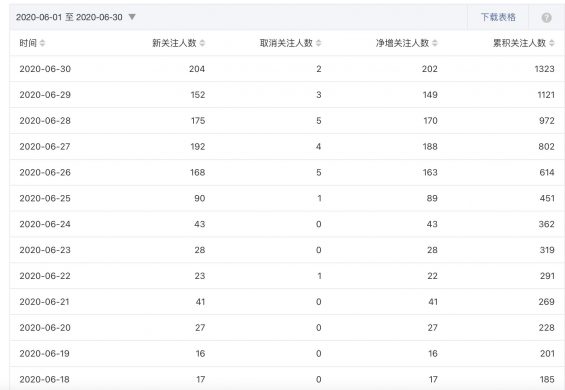Click cumulative followers value 451
Viewport: 565px width, 390px height.
coord(547,198)
